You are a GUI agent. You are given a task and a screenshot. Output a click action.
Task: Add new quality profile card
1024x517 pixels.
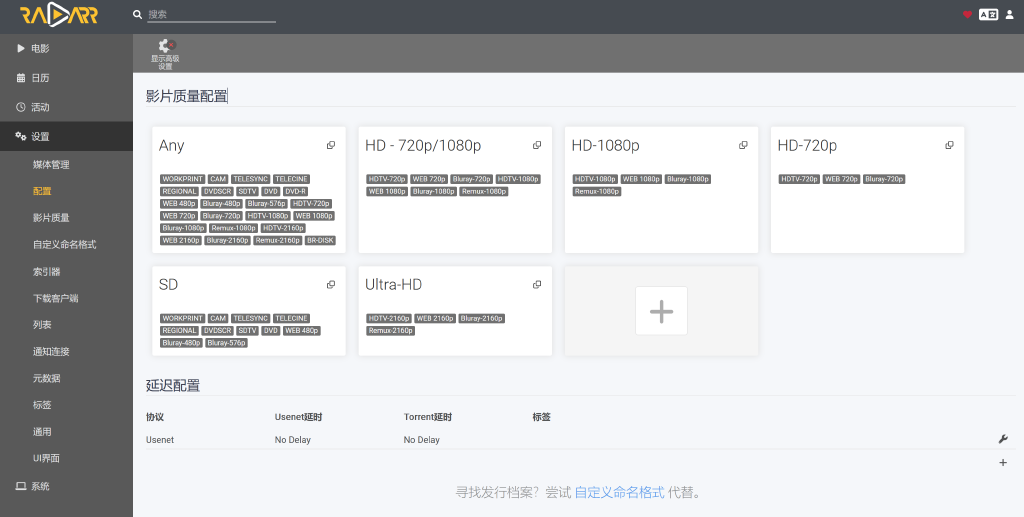(x=661, y=310)
